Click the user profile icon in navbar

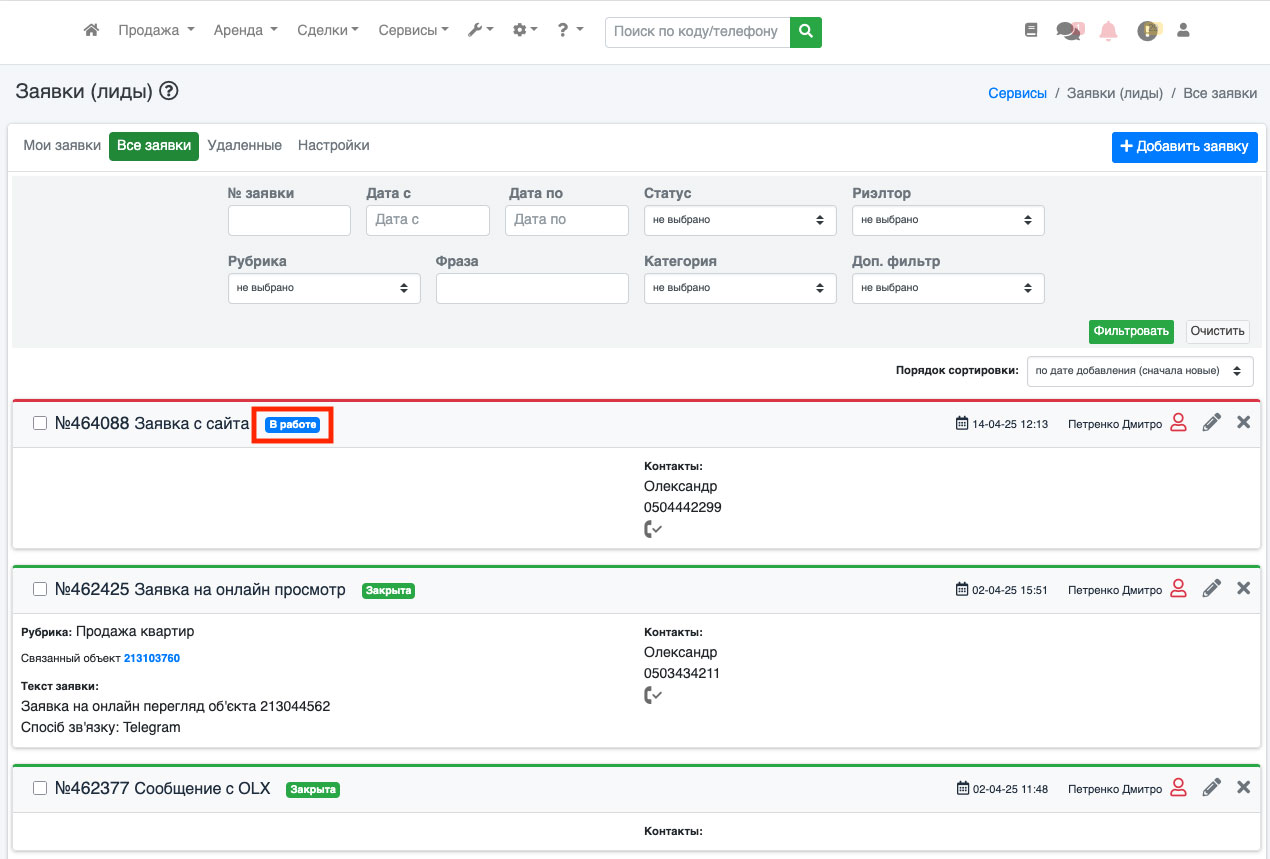click(1183, 31)
